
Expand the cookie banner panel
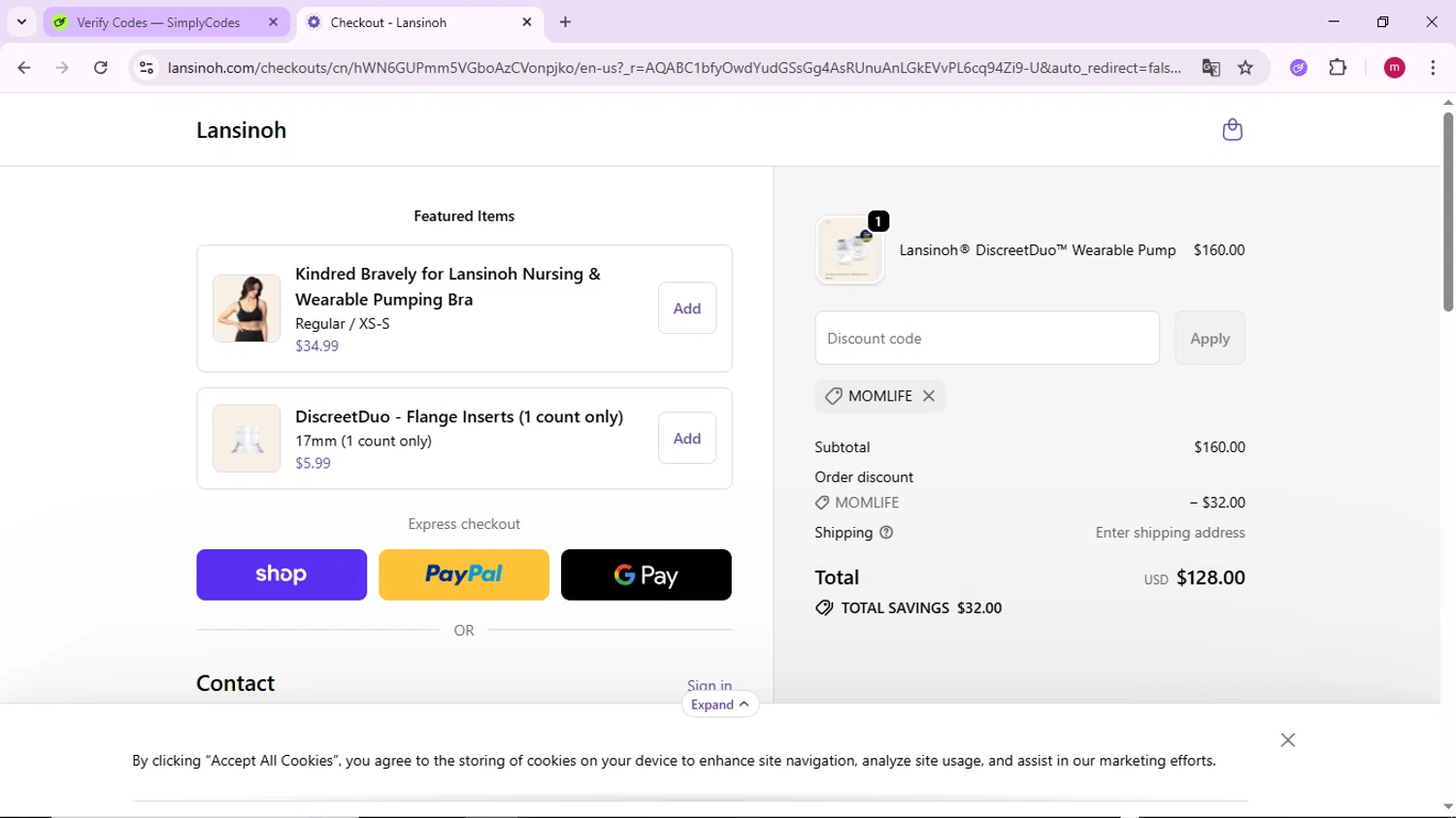coord(720,704)
